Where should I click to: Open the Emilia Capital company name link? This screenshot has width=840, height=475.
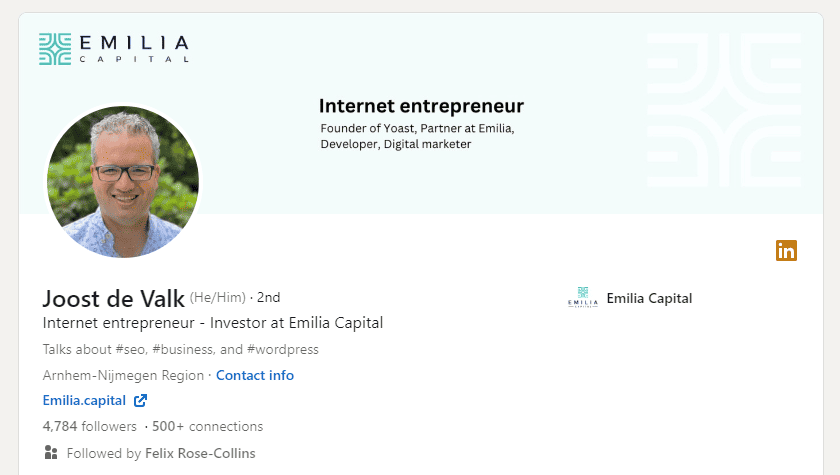[x=649, y=298]
